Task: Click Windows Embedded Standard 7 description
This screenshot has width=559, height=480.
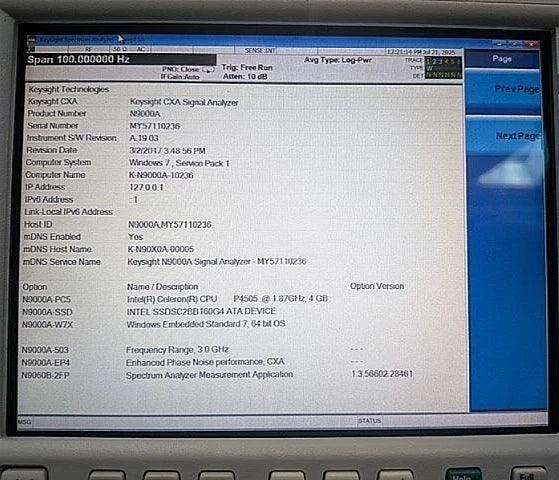Action: point(206,324)
